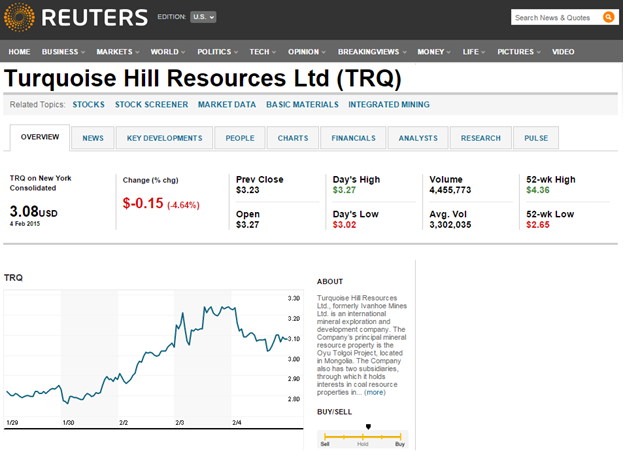624x451 pixels.
Task: Open the STOCKS related topic link
Action: 88,104
